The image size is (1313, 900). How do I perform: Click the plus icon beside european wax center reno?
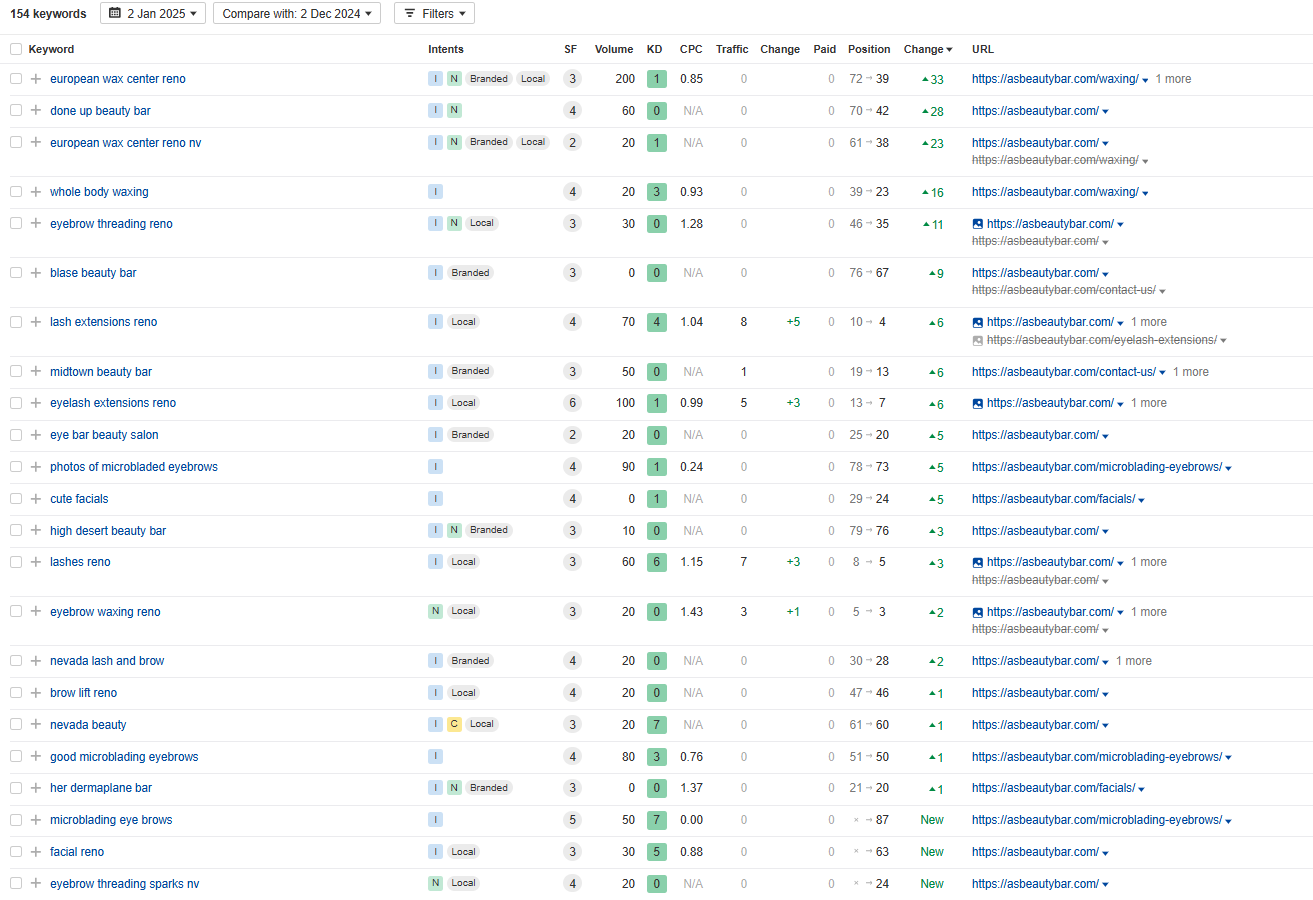pos(36,79)
